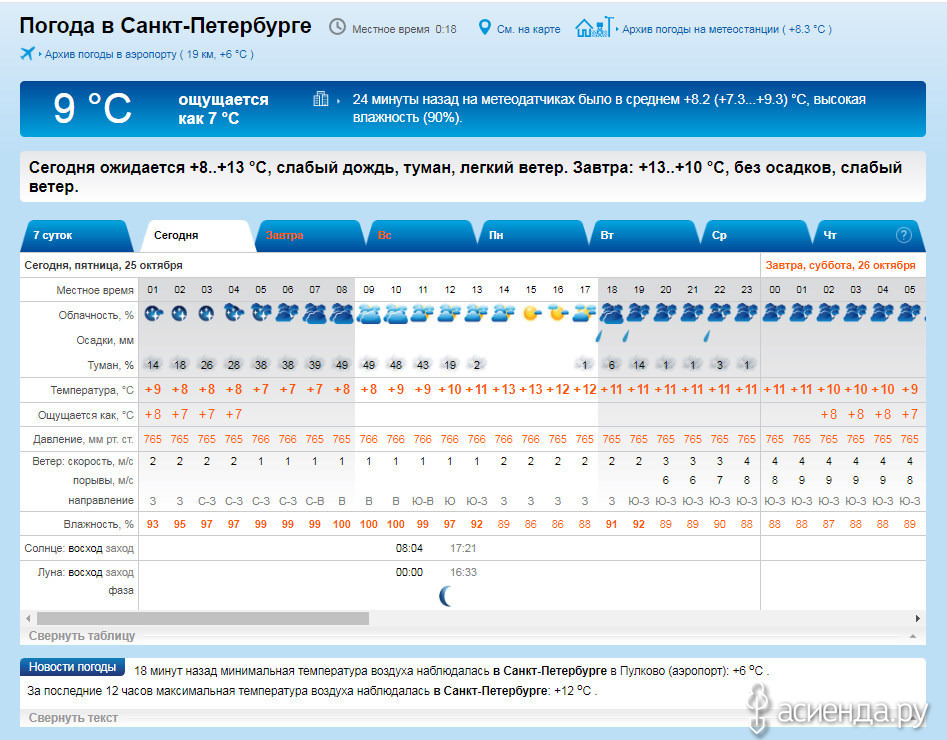Click the airplane icon for airport archive
Viewport: 947px width, 740px height.
pos(27,53)
